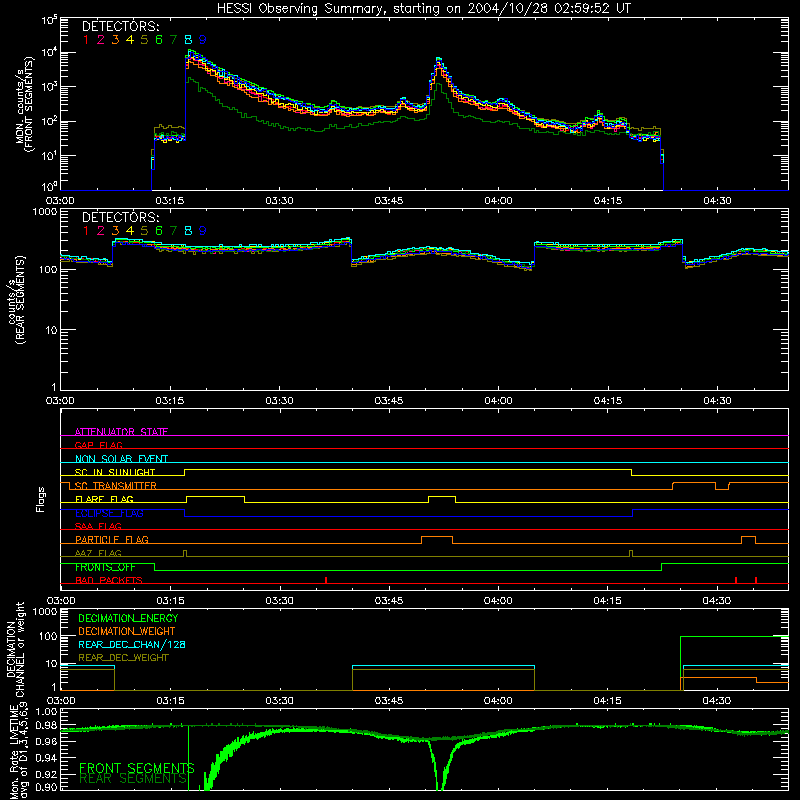Viewport: 800px width, 800px height.
Task: Click magenta detector 2 in front segments legend
Action: (101, 40)
